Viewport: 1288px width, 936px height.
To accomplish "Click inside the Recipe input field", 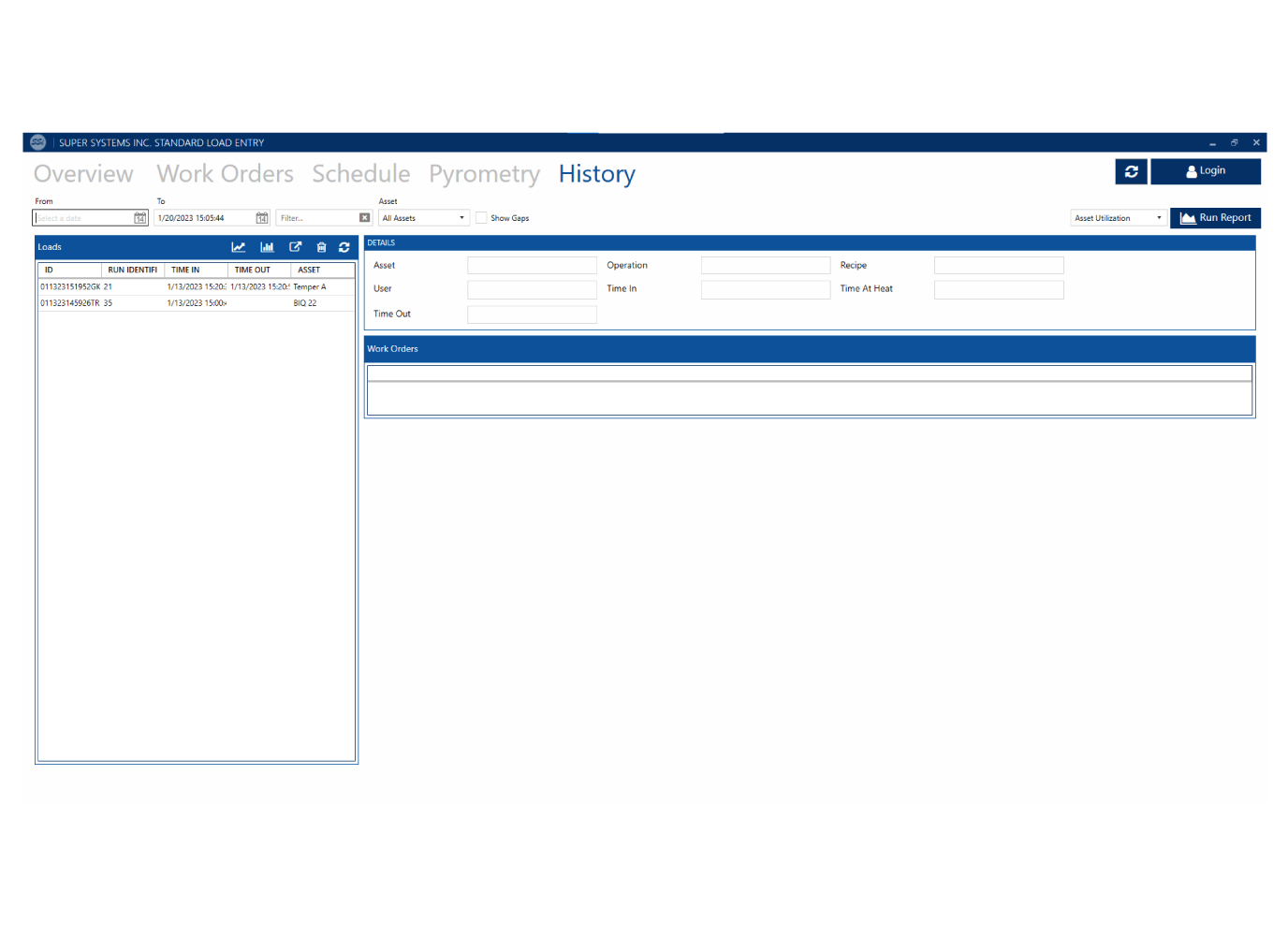I will coord(998,265).
